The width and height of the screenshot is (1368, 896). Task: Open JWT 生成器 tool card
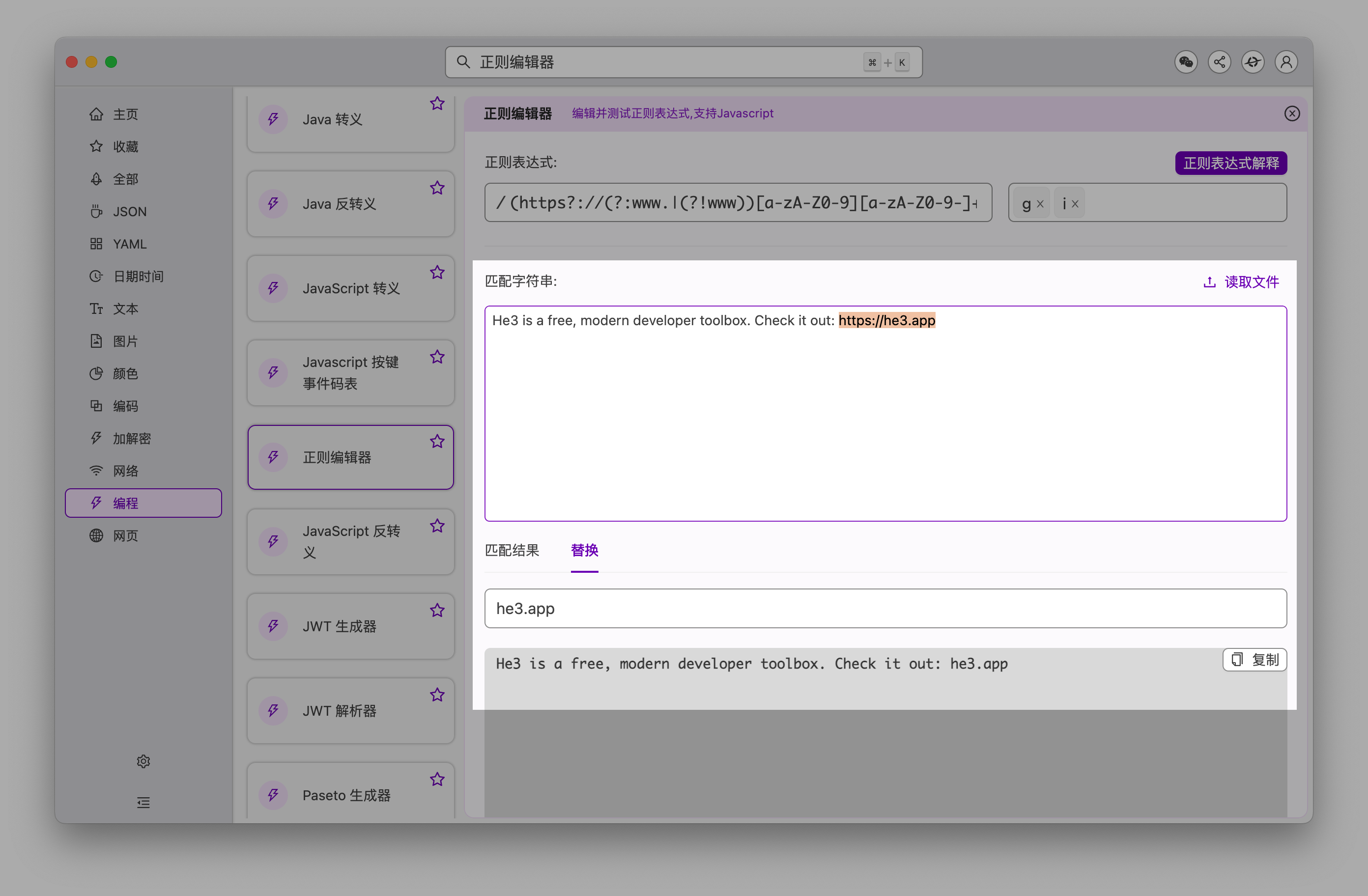point(351,626)
